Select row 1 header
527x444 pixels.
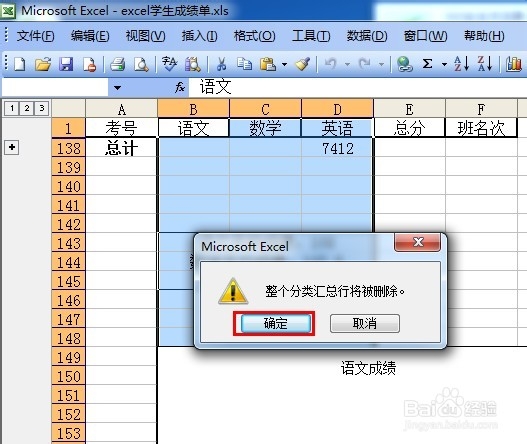(69, 128)
